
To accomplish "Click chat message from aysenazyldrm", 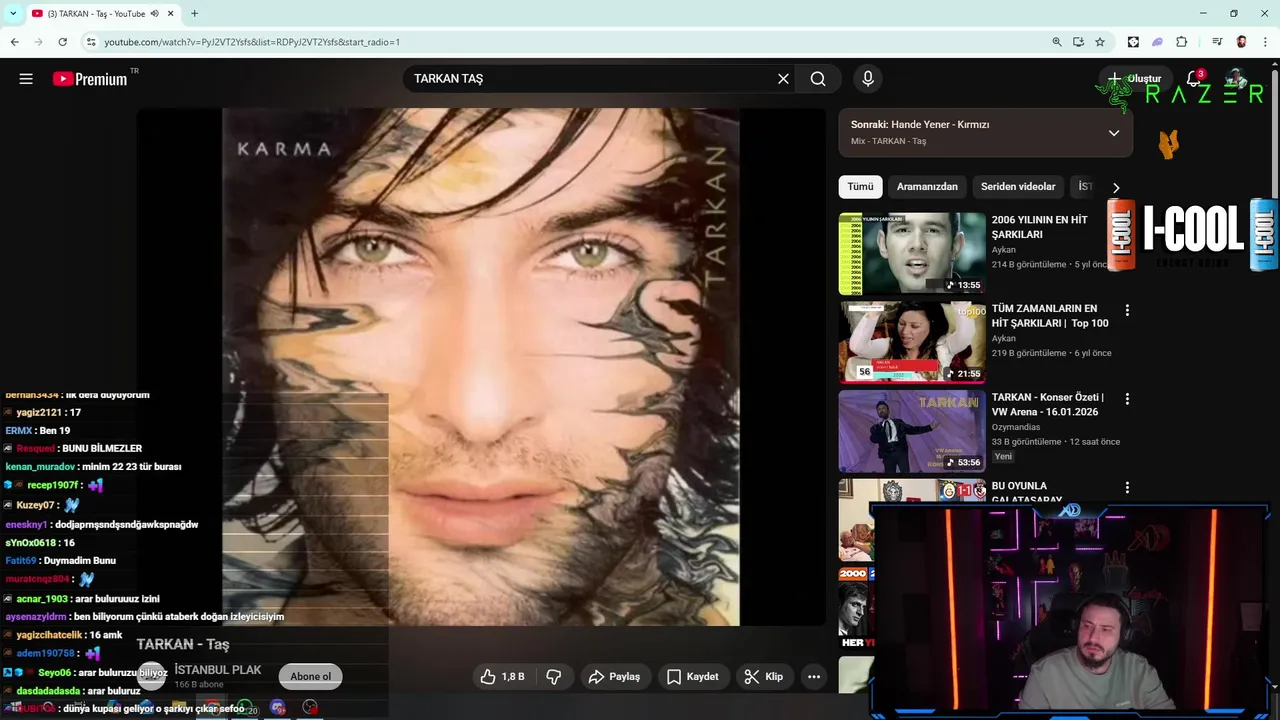I will click(x=144, y=617).
